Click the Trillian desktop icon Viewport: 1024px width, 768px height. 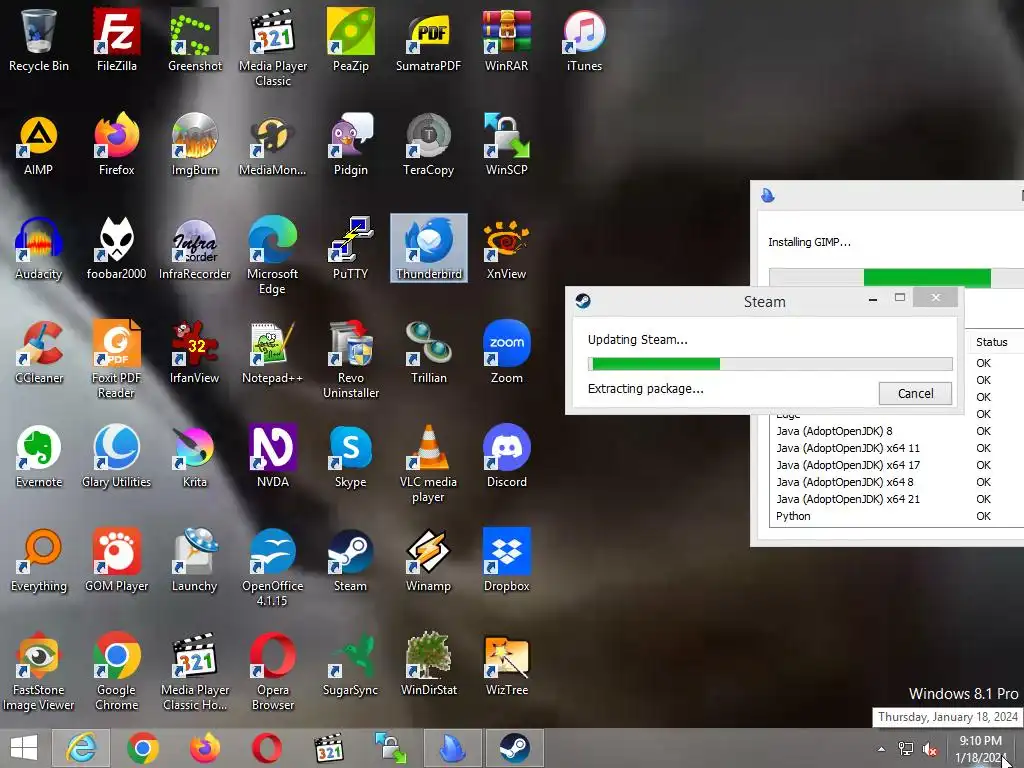click(x=428, y=353)
